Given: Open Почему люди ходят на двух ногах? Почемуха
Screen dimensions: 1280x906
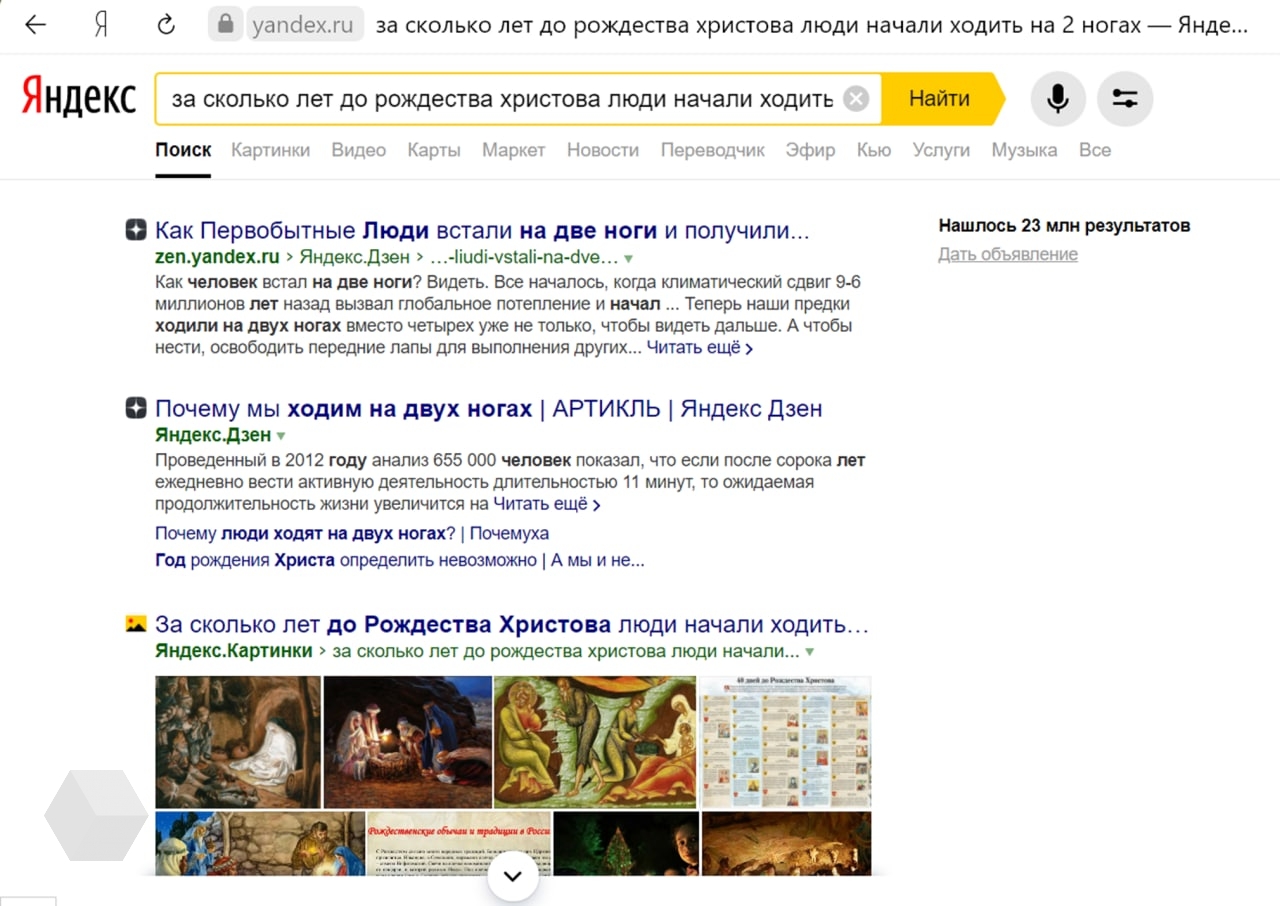Looking at the screenshot, I should tap(352, 533).
